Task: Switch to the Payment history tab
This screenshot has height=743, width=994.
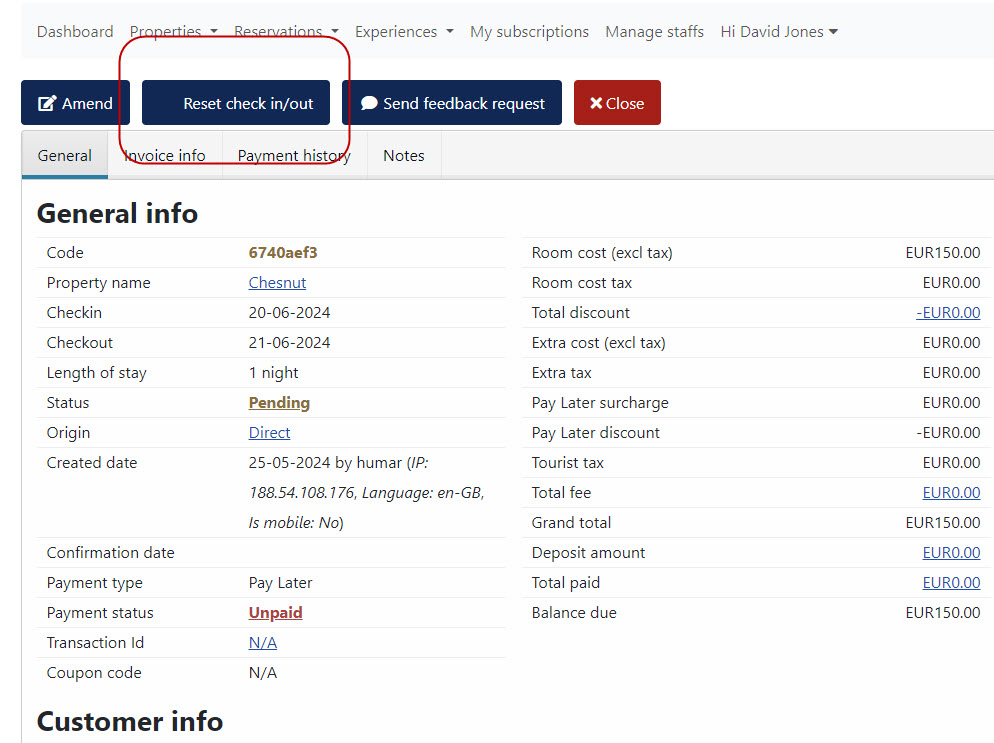Action: tap(294, 156)
